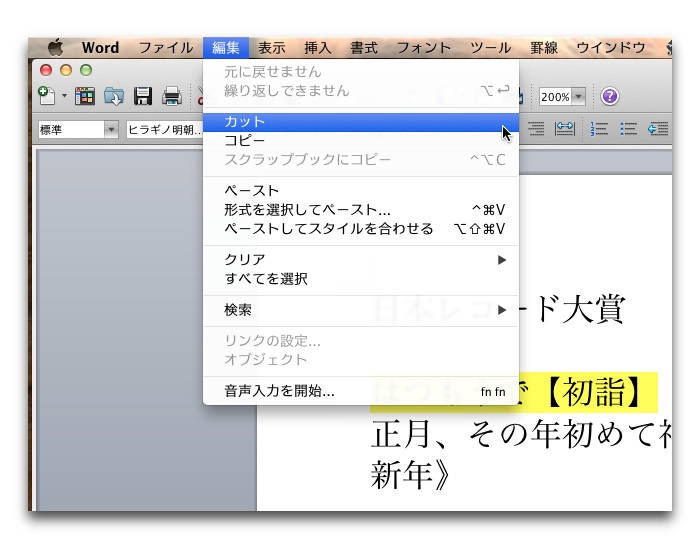The image size is (700, 547).
Task: Open the ウインドウ menu
Action: pyautogui.click(x=611, y=47)
